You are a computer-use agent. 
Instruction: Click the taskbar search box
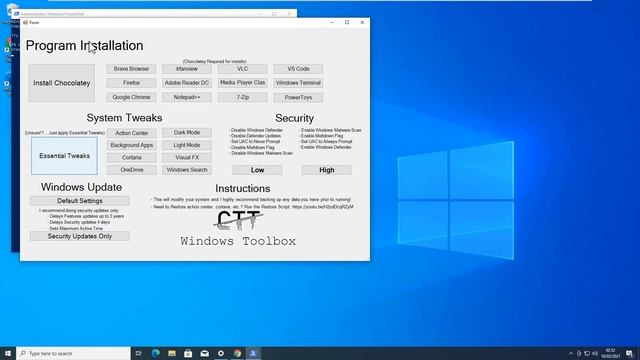[x=73, y=353]
